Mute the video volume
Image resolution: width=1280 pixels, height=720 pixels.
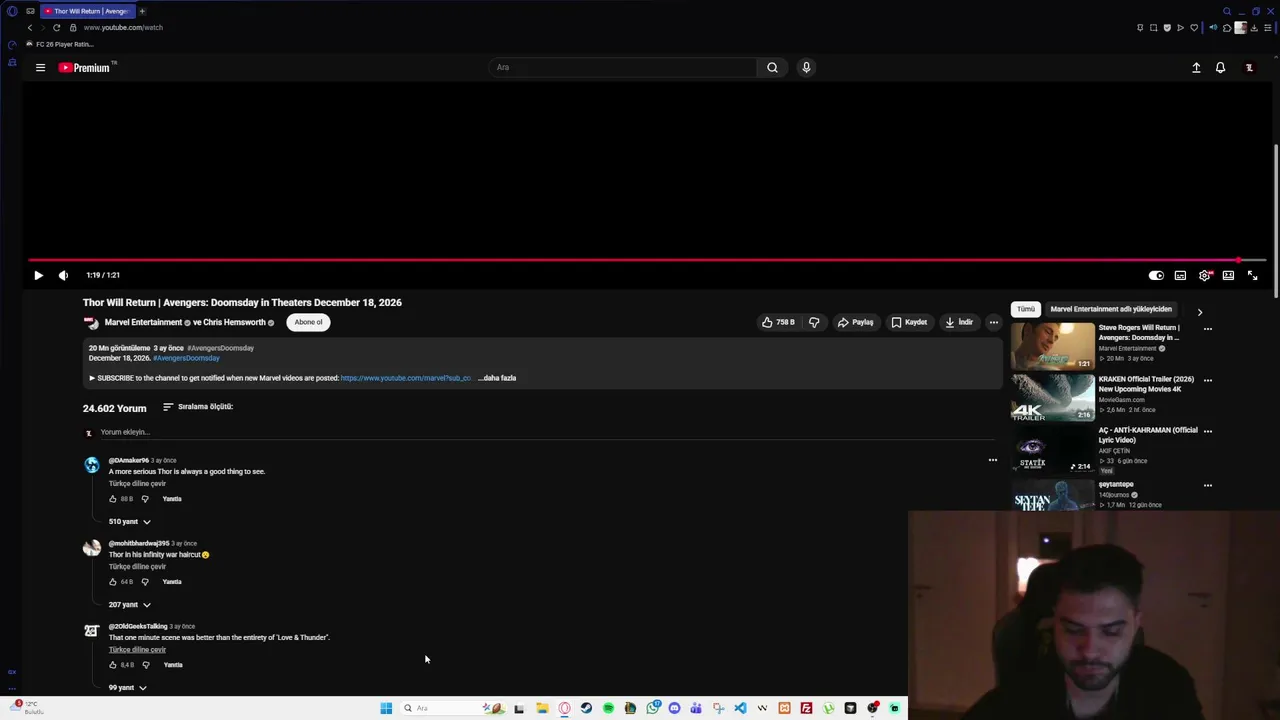coord(63,275)
